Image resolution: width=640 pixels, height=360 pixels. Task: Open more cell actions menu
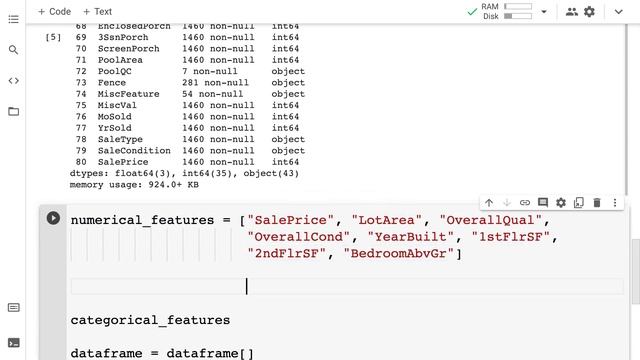point(615,202)
